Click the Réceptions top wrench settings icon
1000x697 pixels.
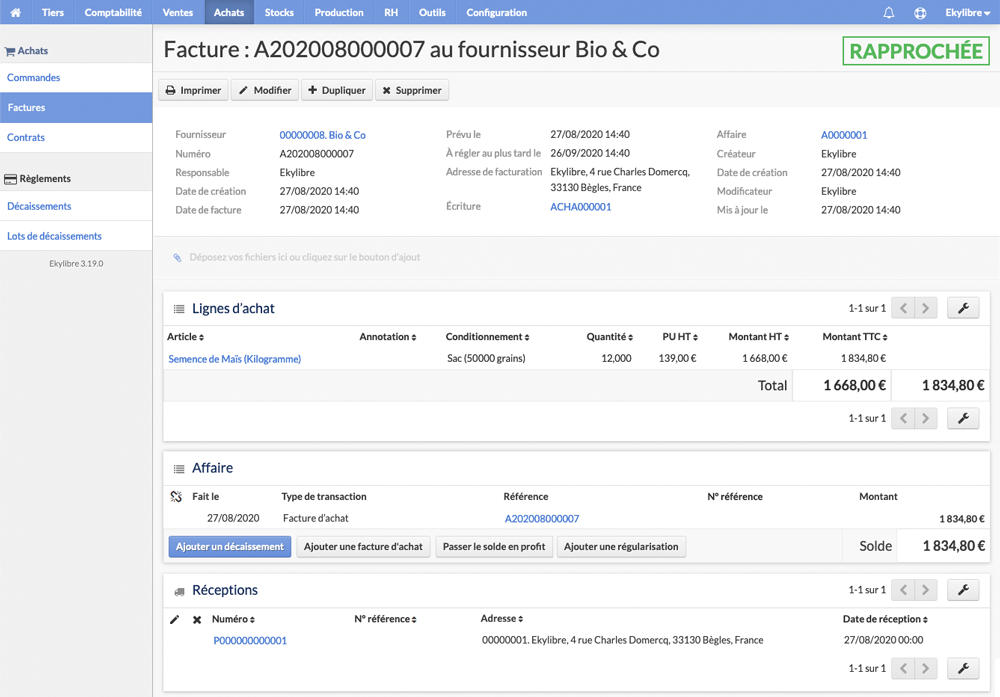pyautogui.click(x=963, y=590)
